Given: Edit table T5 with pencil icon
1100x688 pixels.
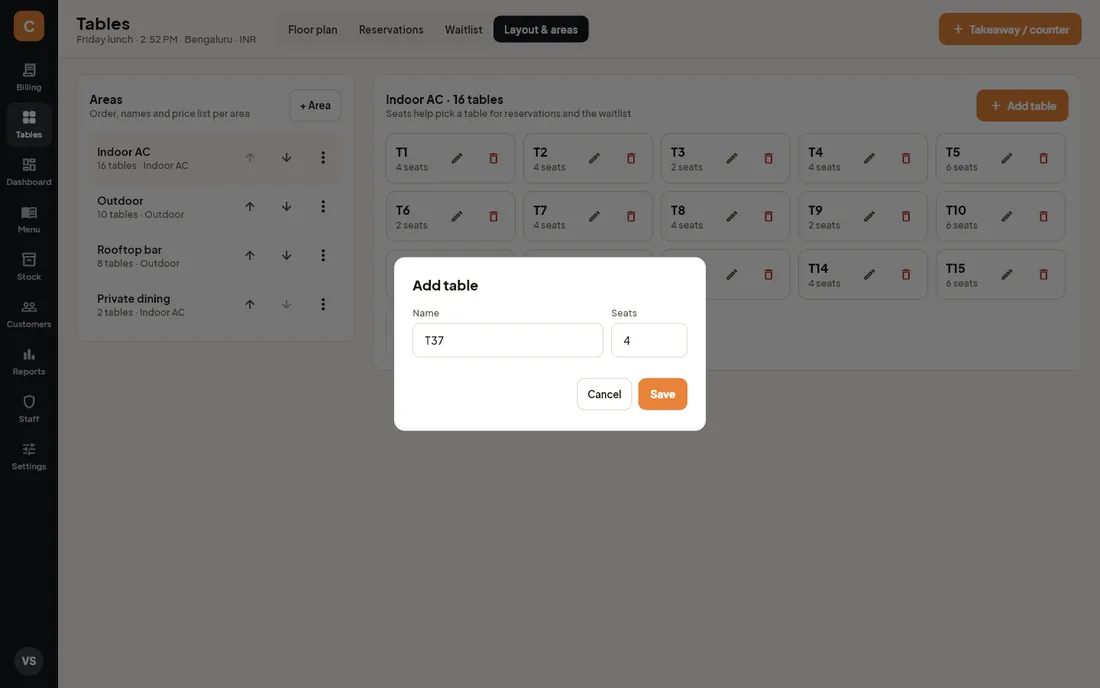Looking at the screenshot, I should tap(1007, 158).
